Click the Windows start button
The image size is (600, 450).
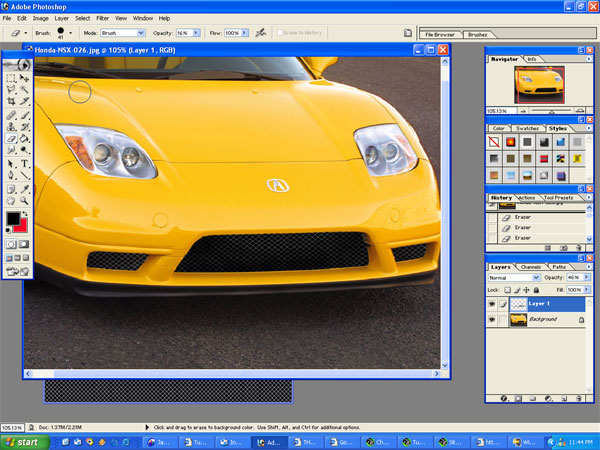coord(24,442)
